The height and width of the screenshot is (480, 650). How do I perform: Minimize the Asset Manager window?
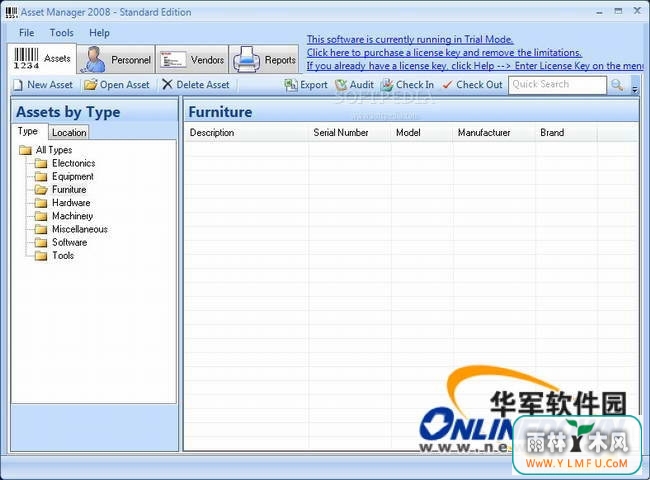pos(599,12)
